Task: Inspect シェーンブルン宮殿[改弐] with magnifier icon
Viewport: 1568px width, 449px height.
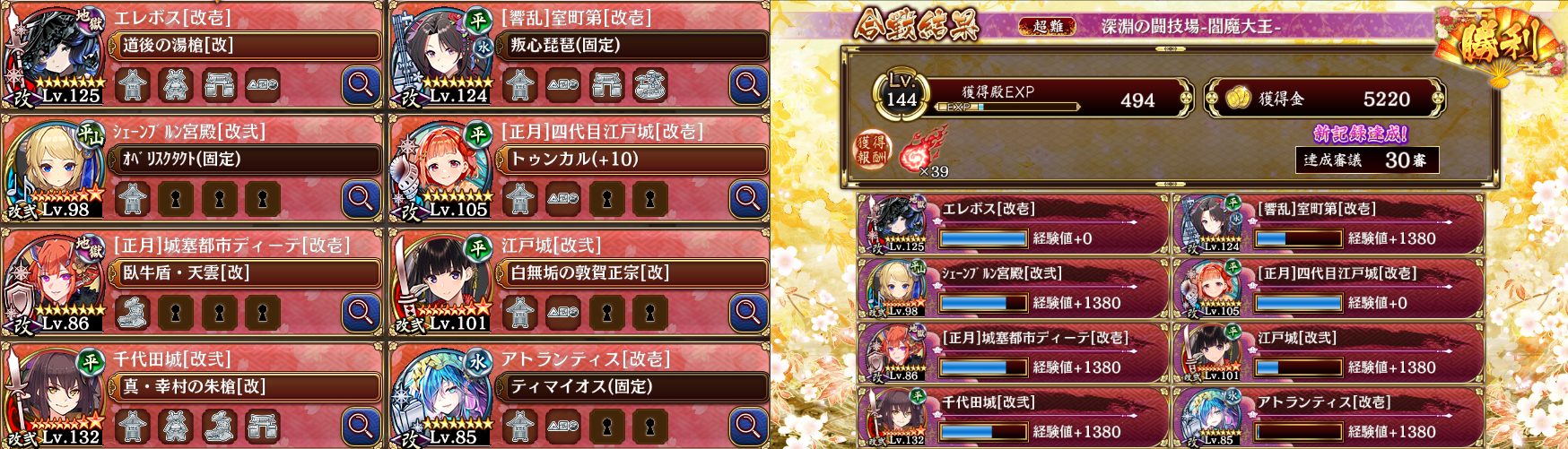Action: pyautogui.click(x=361, y=199)
